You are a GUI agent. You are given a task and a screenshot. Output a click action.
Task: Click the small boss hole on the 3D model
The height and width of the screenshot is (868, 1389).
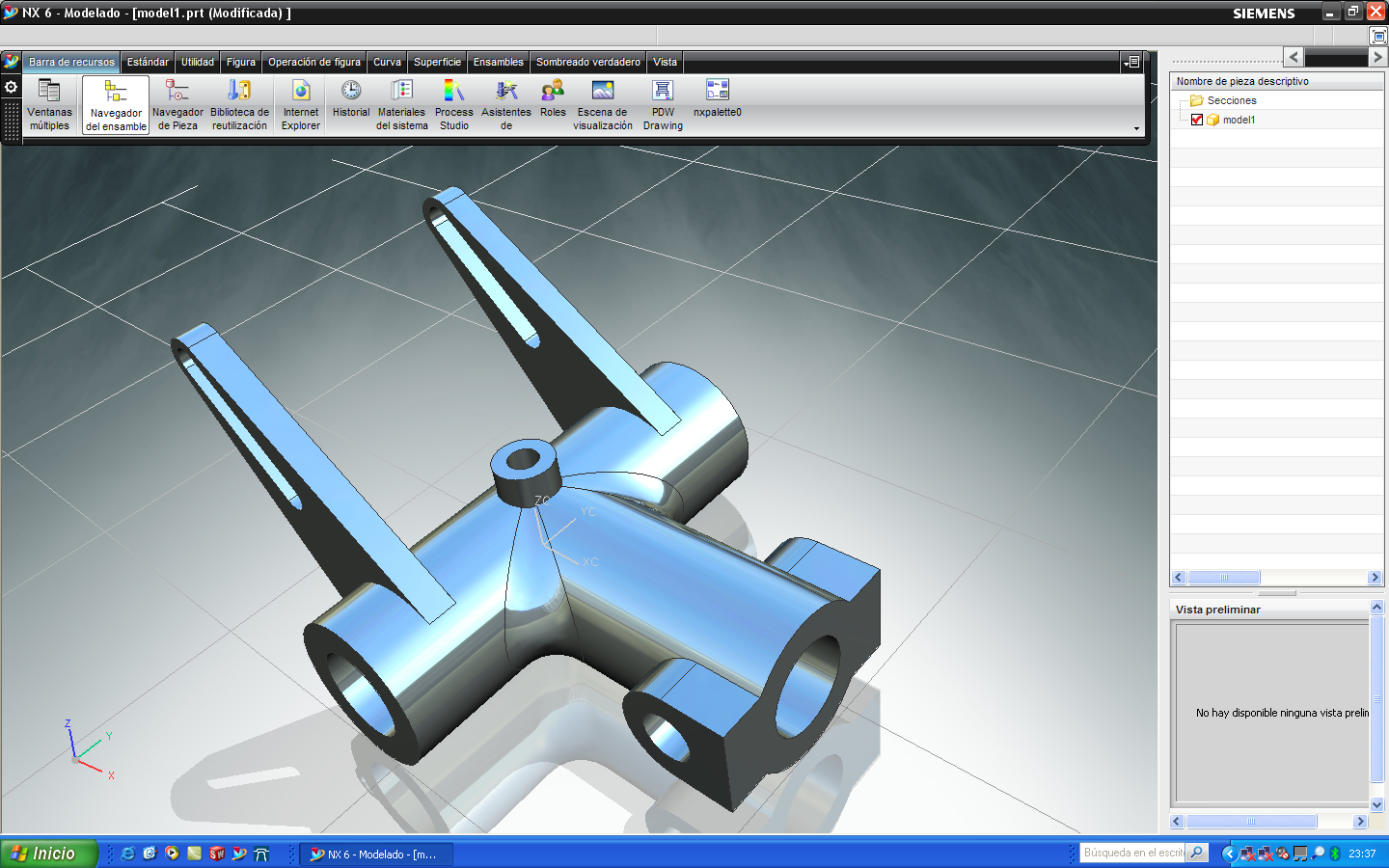point(523,458)
